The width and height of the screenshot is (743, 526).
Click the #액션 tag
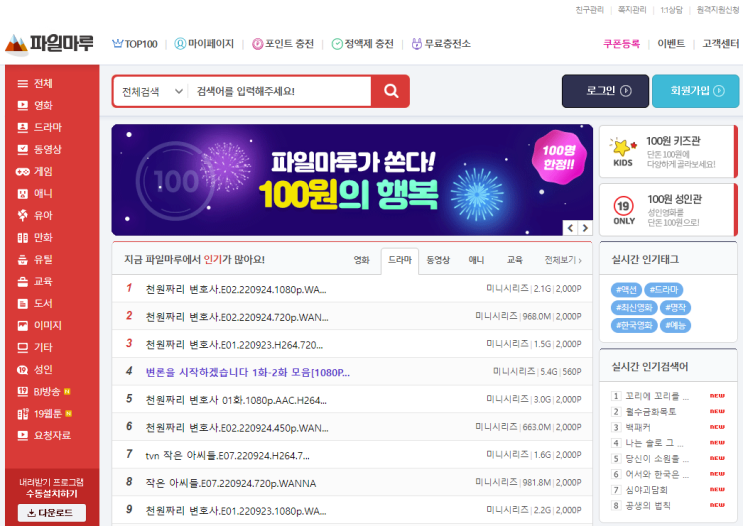tap(626, 290)
